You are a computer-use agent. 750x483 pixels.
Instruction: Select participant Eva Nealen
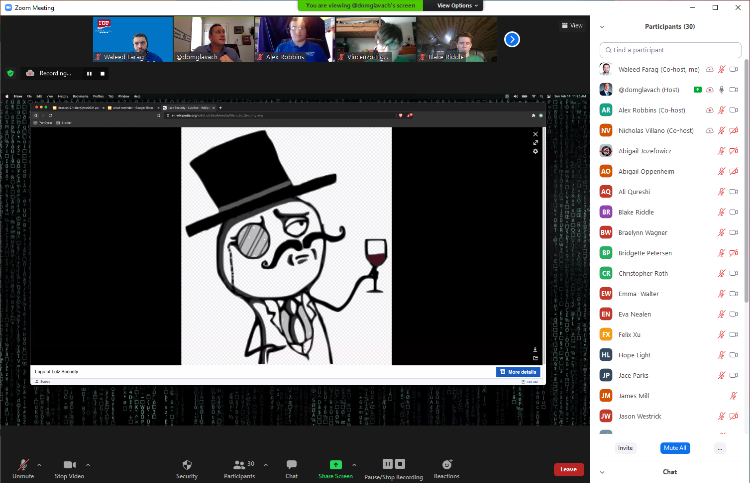tap(670, 314)
